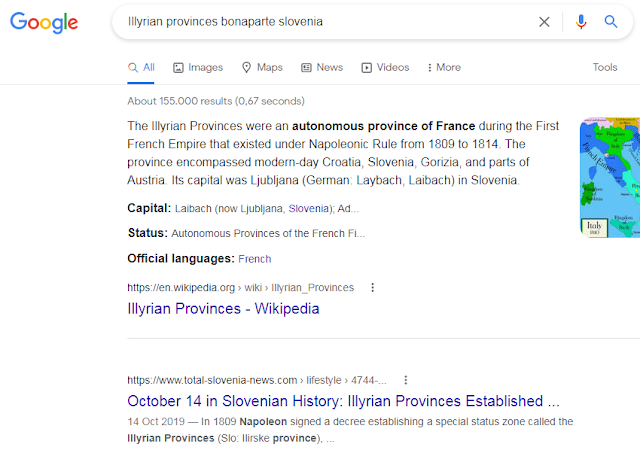The image size is (640, 450).
Task: Switch to the Images tab
Action: tap(198, 67)
